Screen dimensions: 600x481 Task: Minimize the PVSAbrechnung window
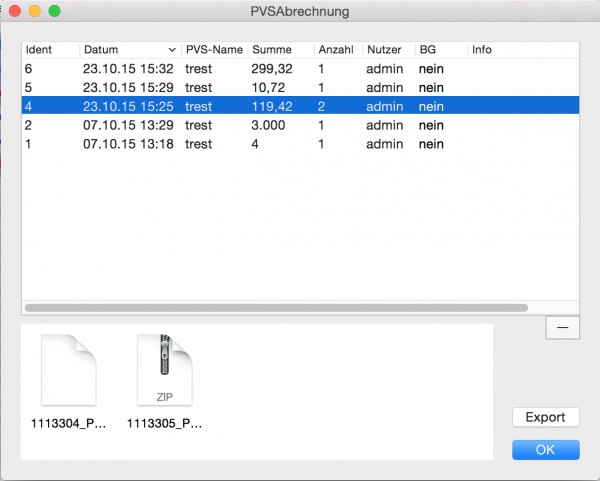pos(35,11)
